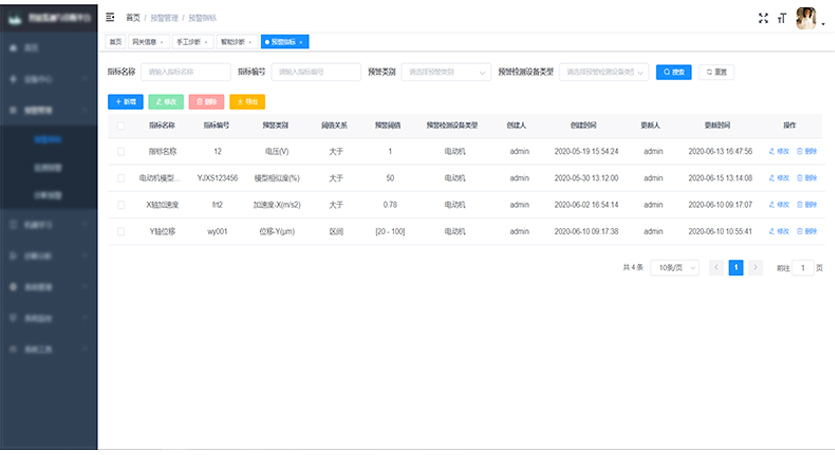Click the 预警类别 cell 电压(V)
Viewport: 835px width, 455px height.
277,152
